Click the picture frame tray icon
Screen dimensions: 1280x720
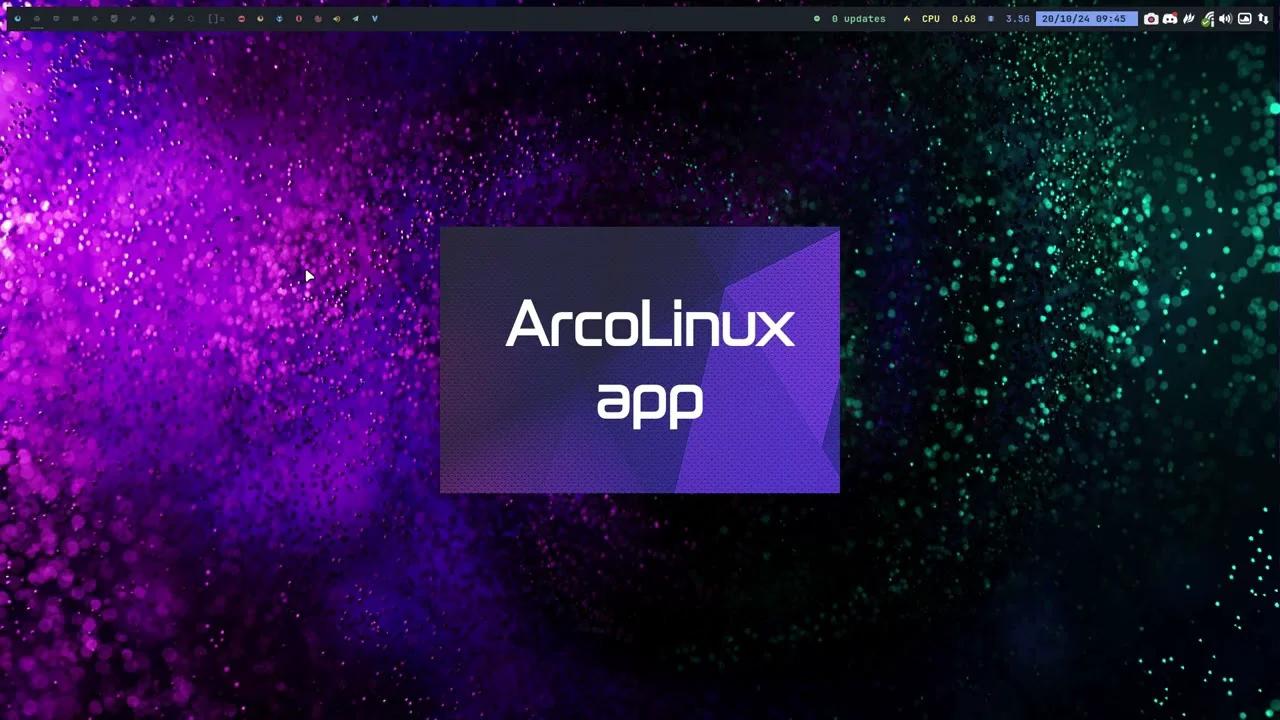1245,19
